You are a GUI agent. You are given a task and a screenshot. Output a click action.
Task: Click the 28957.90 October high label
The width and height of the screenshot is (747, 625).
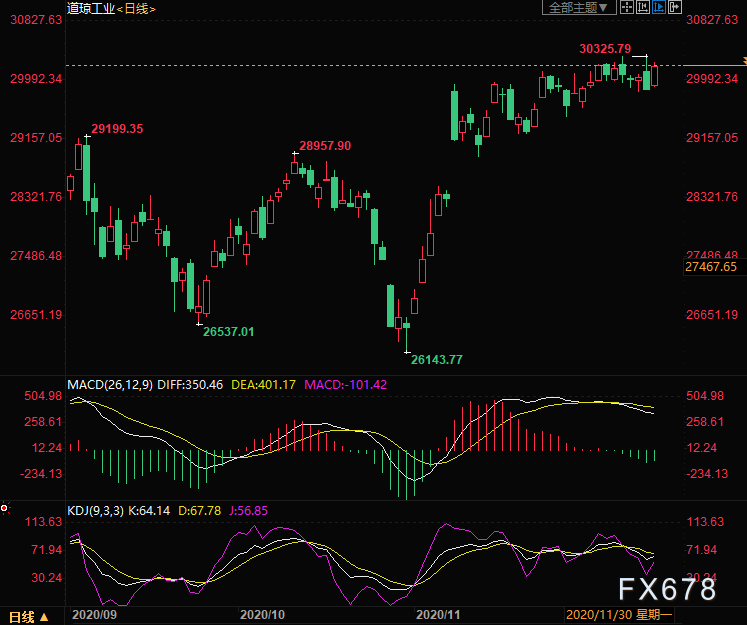click(x=326, y=146)
